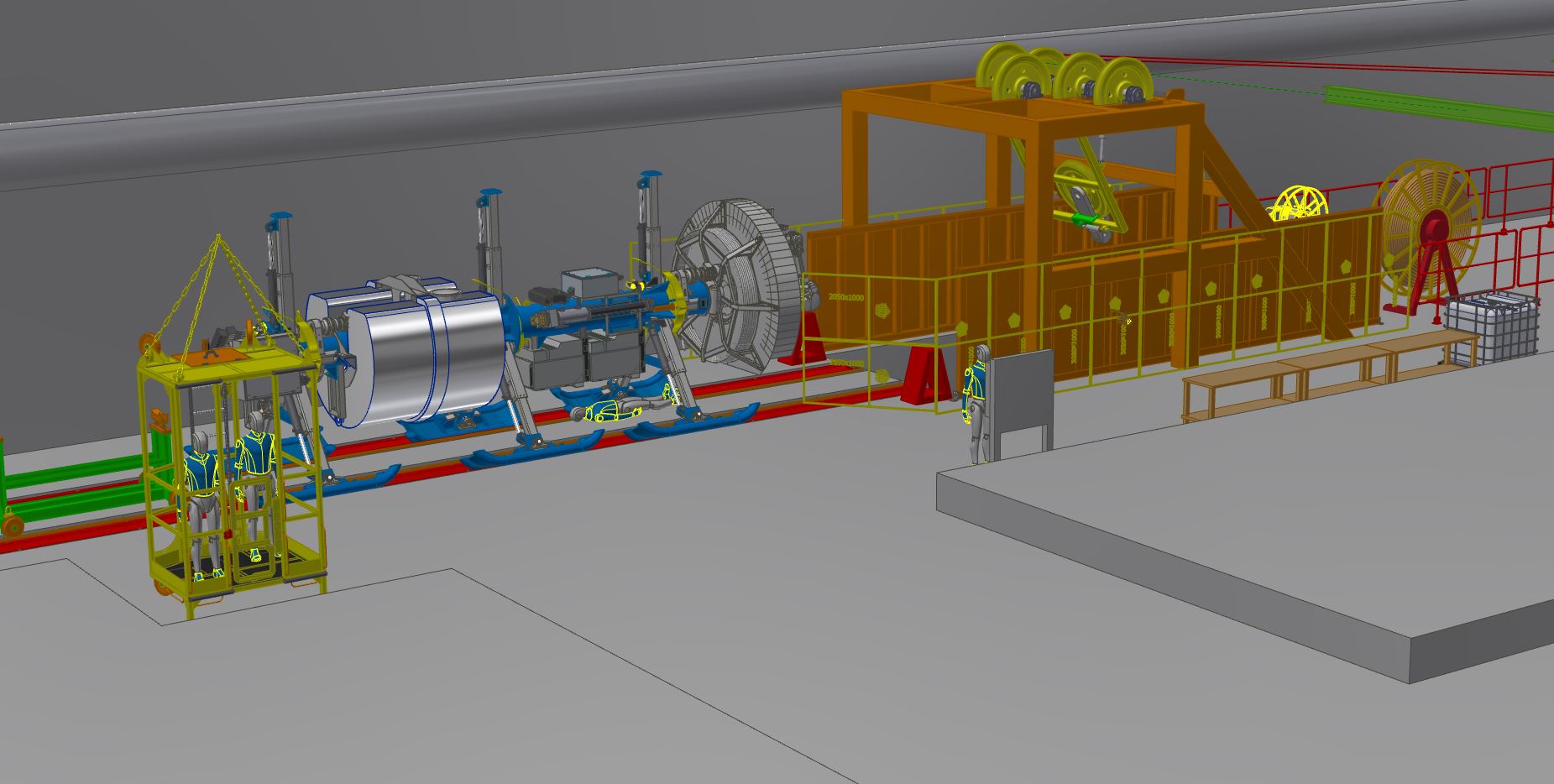Select the green overhead beam at top right
The height and width of the screenshot is (784, 1554).
click(1436, 109)
